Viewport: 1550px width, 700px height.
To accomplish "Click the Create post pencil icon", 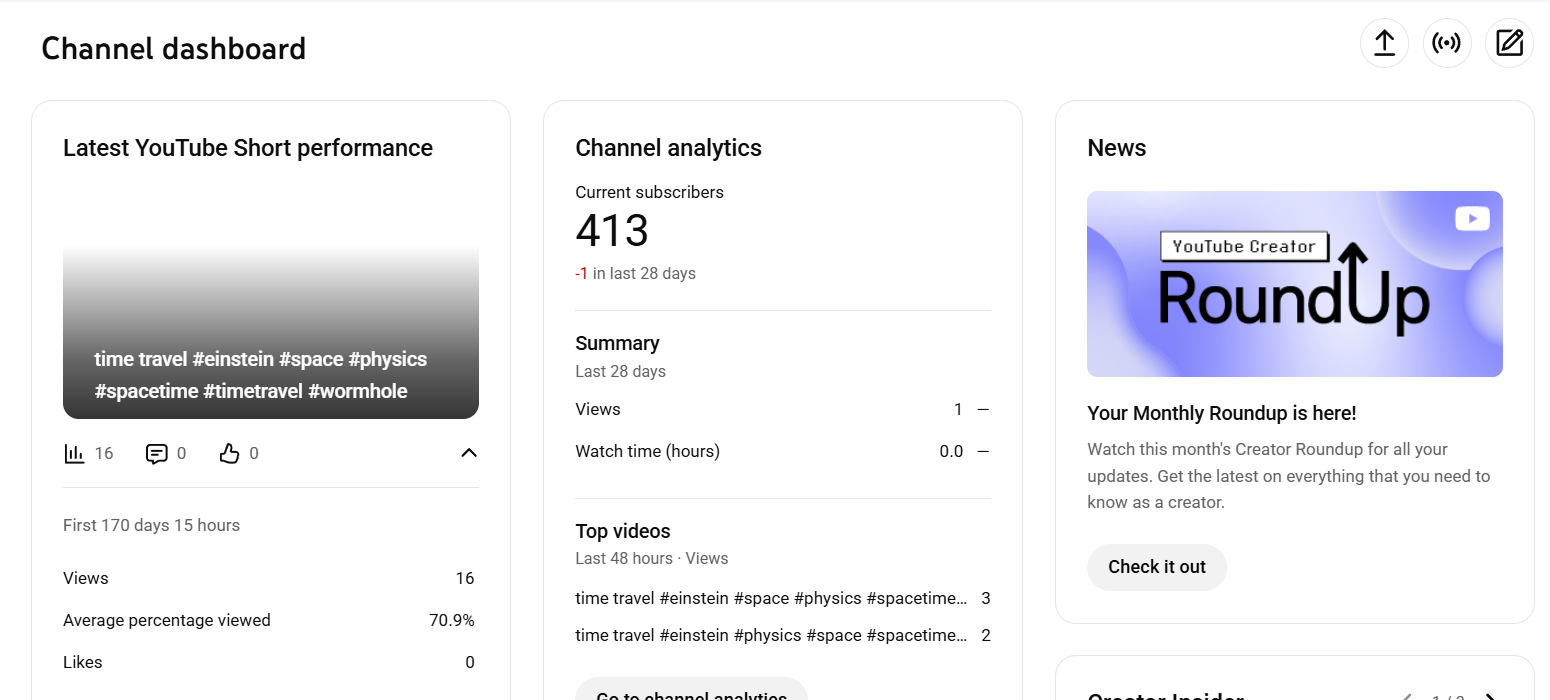I will [1509, 44].
